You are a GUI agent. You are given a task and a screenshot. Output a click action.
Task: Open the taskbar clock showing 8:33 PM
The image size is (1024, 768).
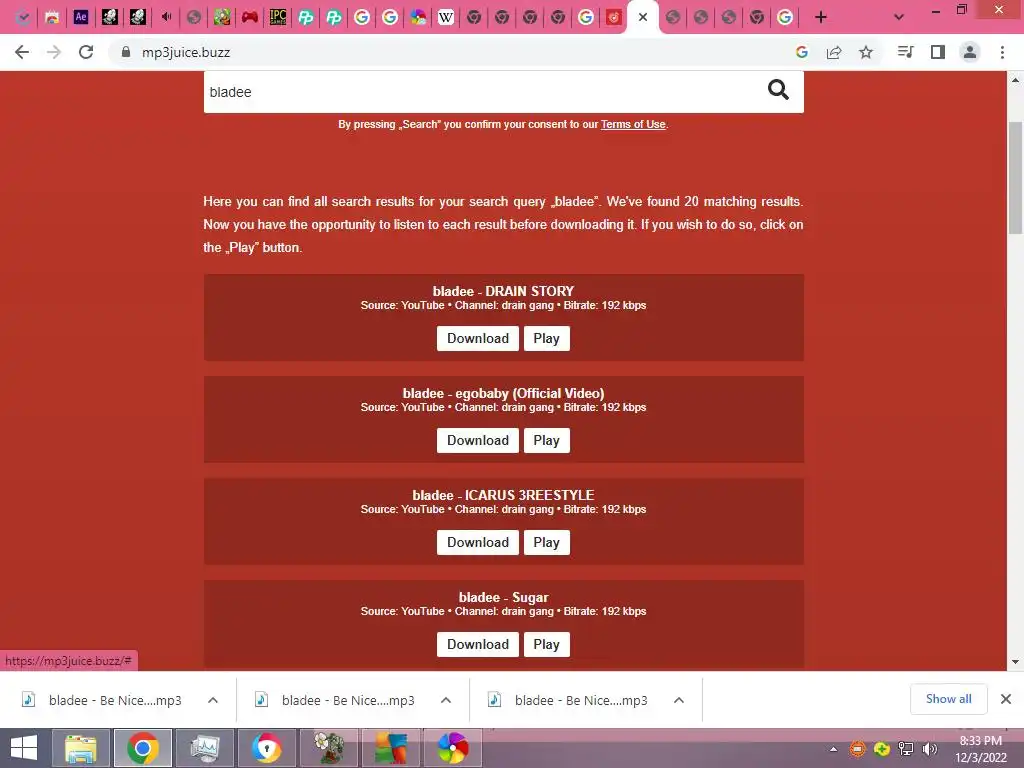980,749
